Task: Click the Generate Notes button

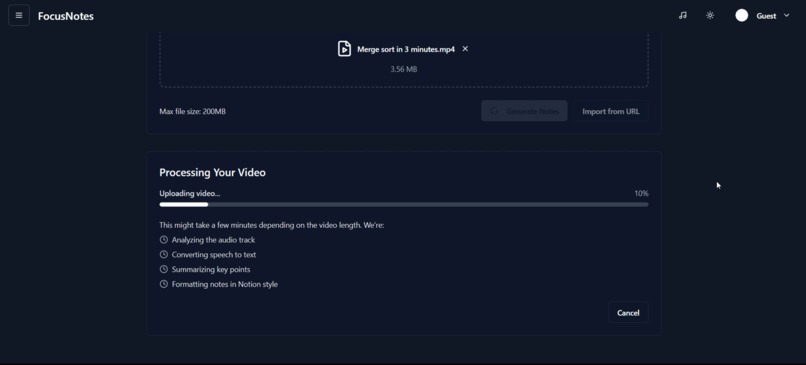Action: click(x=524, y=111)
